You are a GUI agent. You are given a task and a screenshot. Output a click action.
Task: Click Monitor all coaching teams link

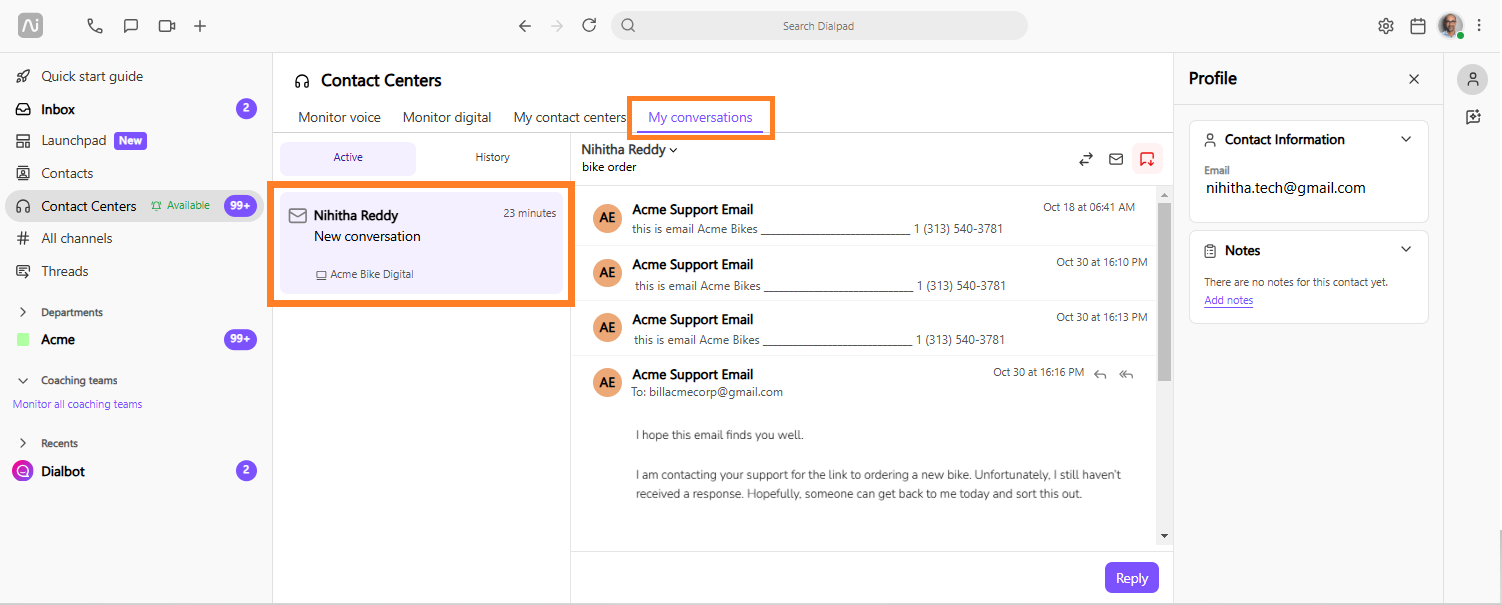77,404
